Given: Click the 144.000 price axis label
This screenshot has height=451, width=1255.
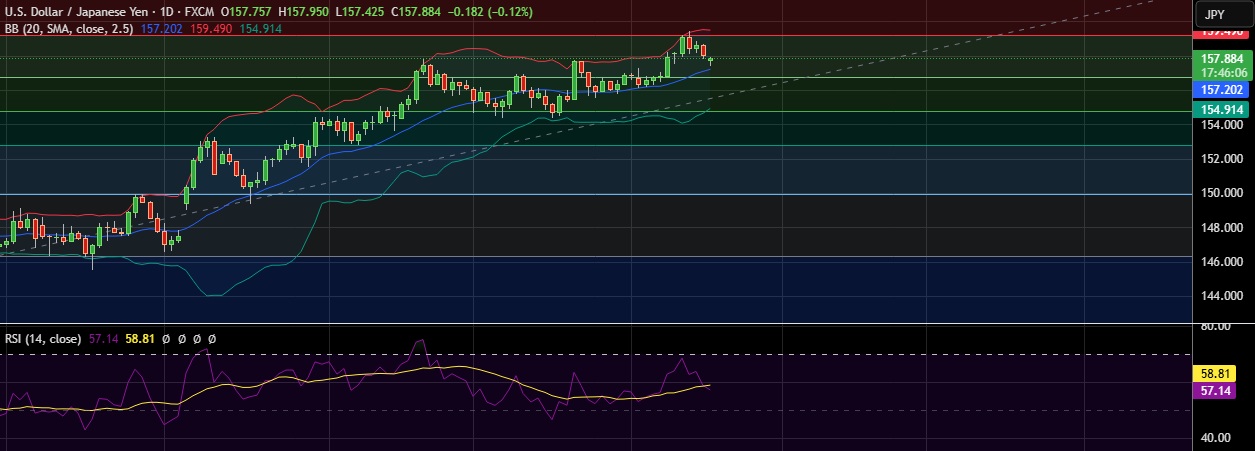Looking at the screenshot, I should (x=1222, y=296).
